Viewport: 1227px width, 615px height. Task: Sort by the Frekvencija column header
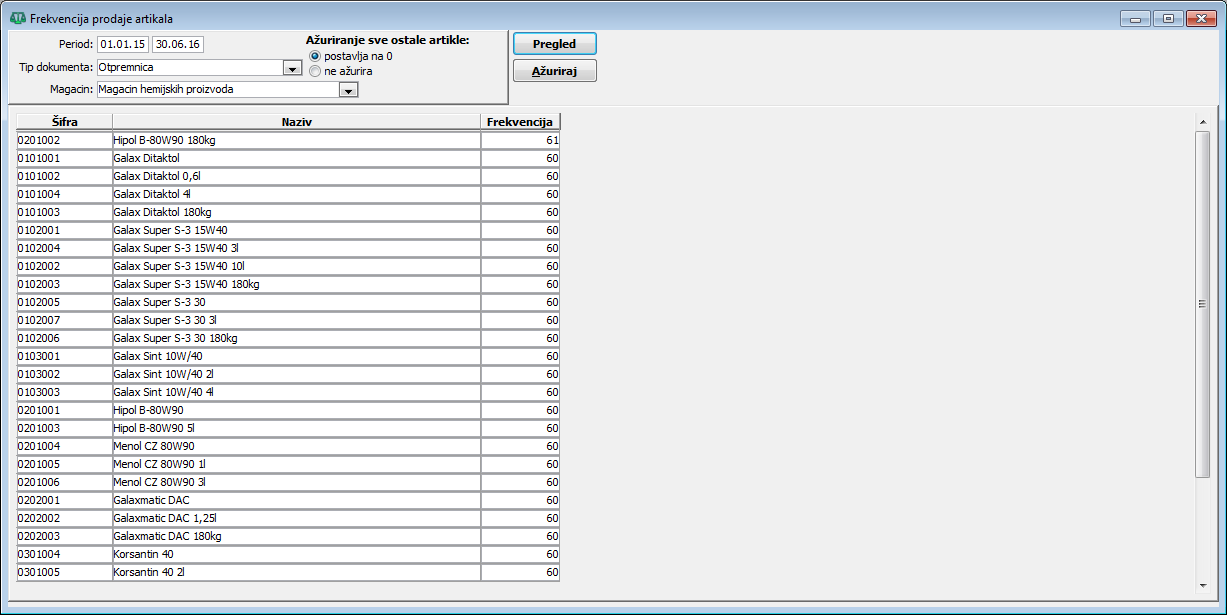(519, 122)
